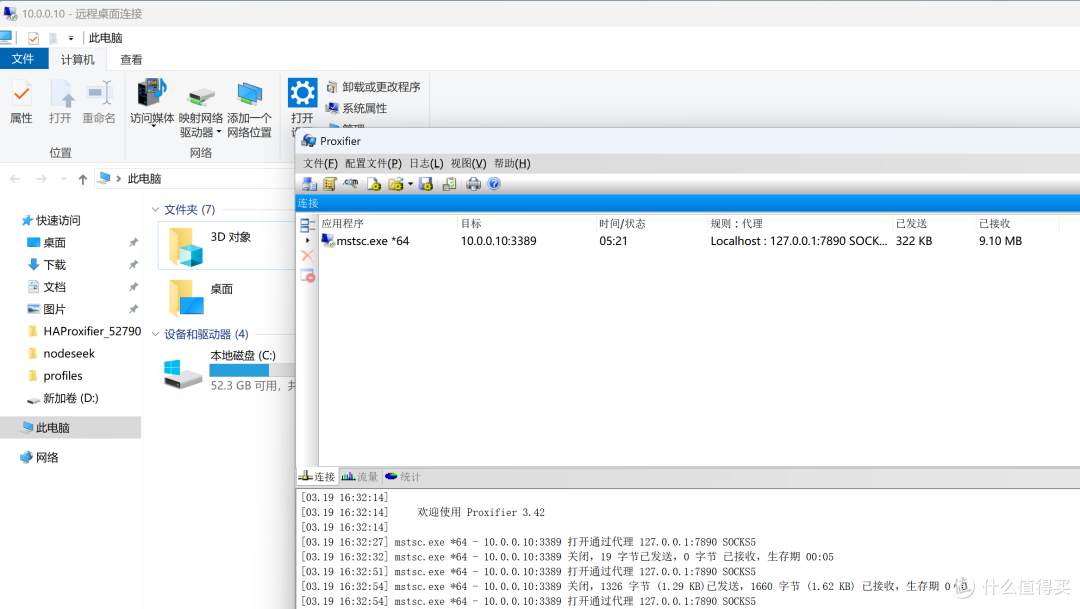The width and height of the screenshot is (1080, 609).
Task: Open the 3D 对象 folder
Action: pyautogui.click(x=227, y=245)
